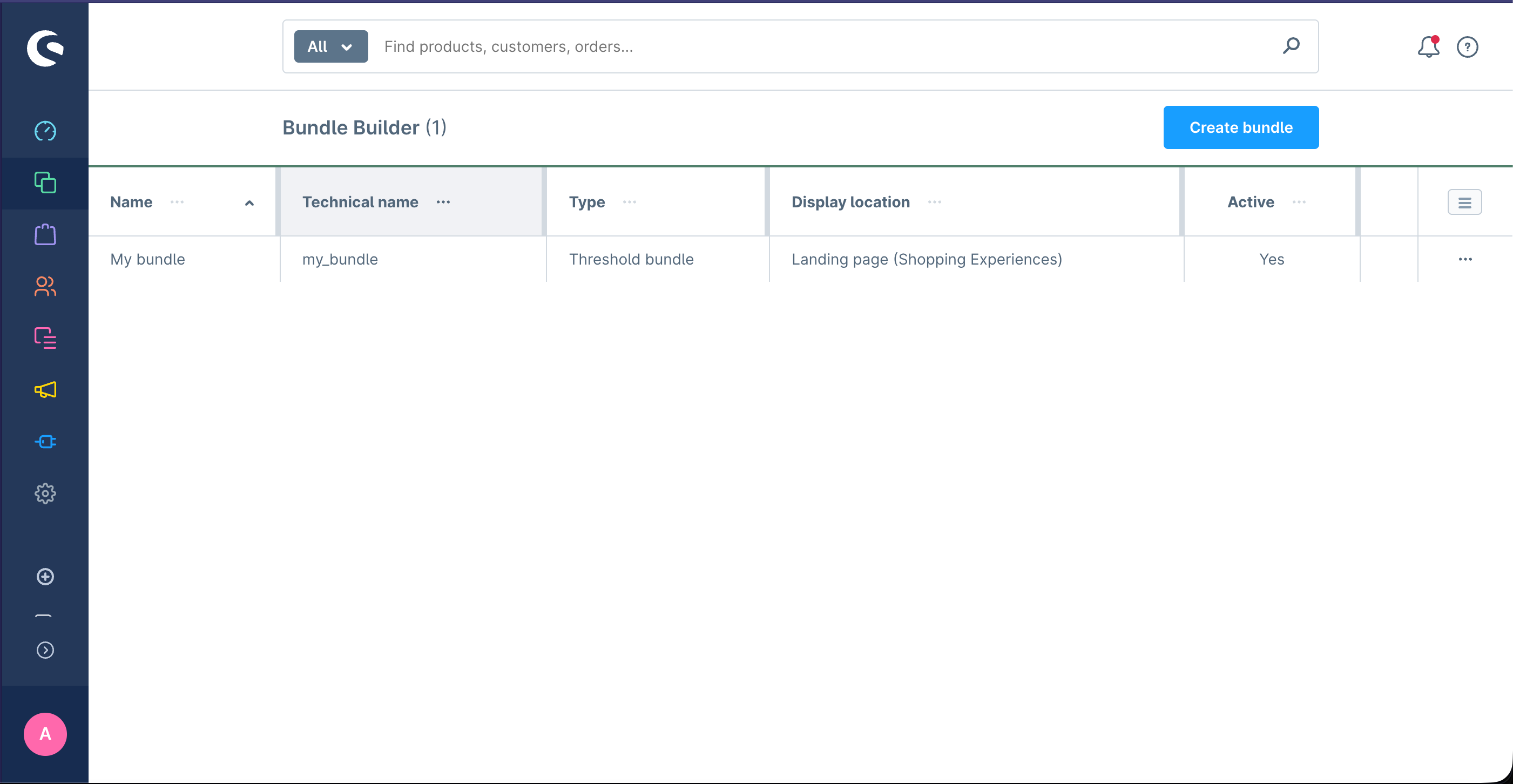Open row actions for My bundle
Viewport: 1513px width, 784px height.
[x=1465, y=259]
